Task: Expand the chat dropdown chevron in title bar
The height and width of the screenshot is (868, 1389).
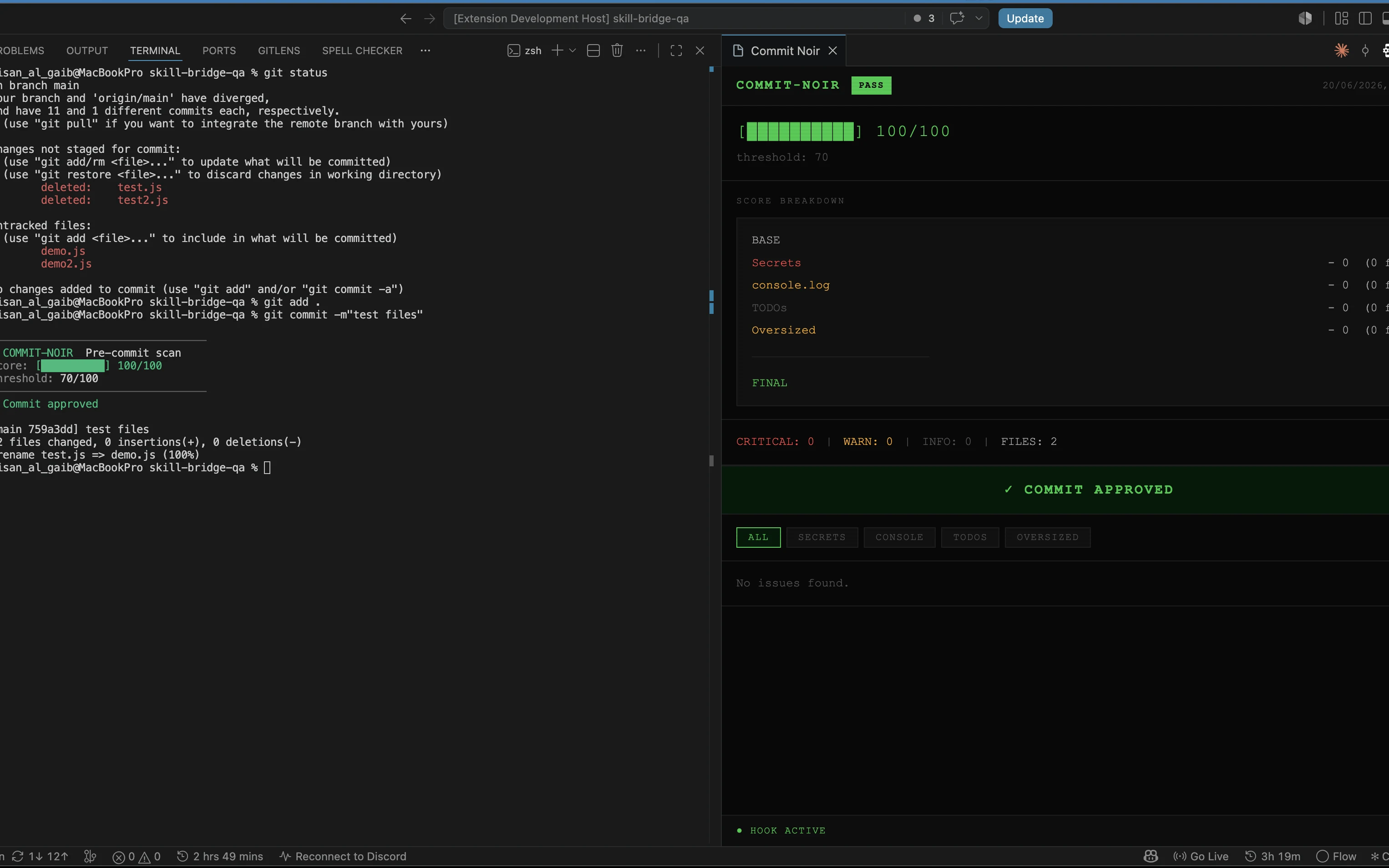Action: click(x=979, y=18)
